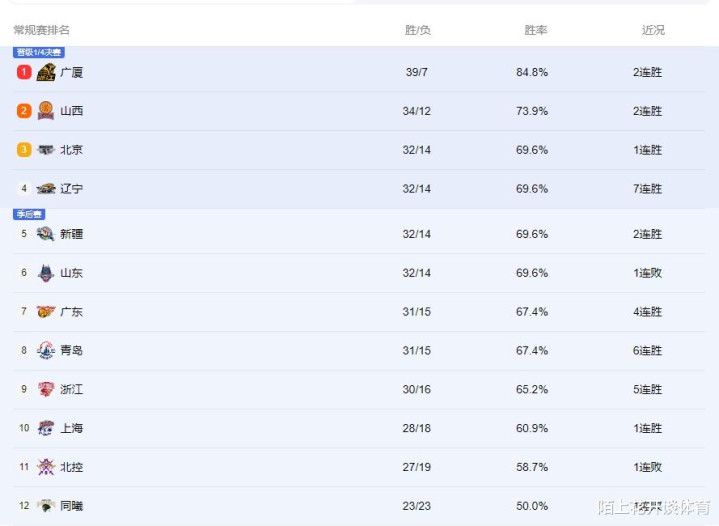Click the 季后赛 blue tag
Image resolution: width=719 pixels, height=526 pixels.
click(28, 214)
